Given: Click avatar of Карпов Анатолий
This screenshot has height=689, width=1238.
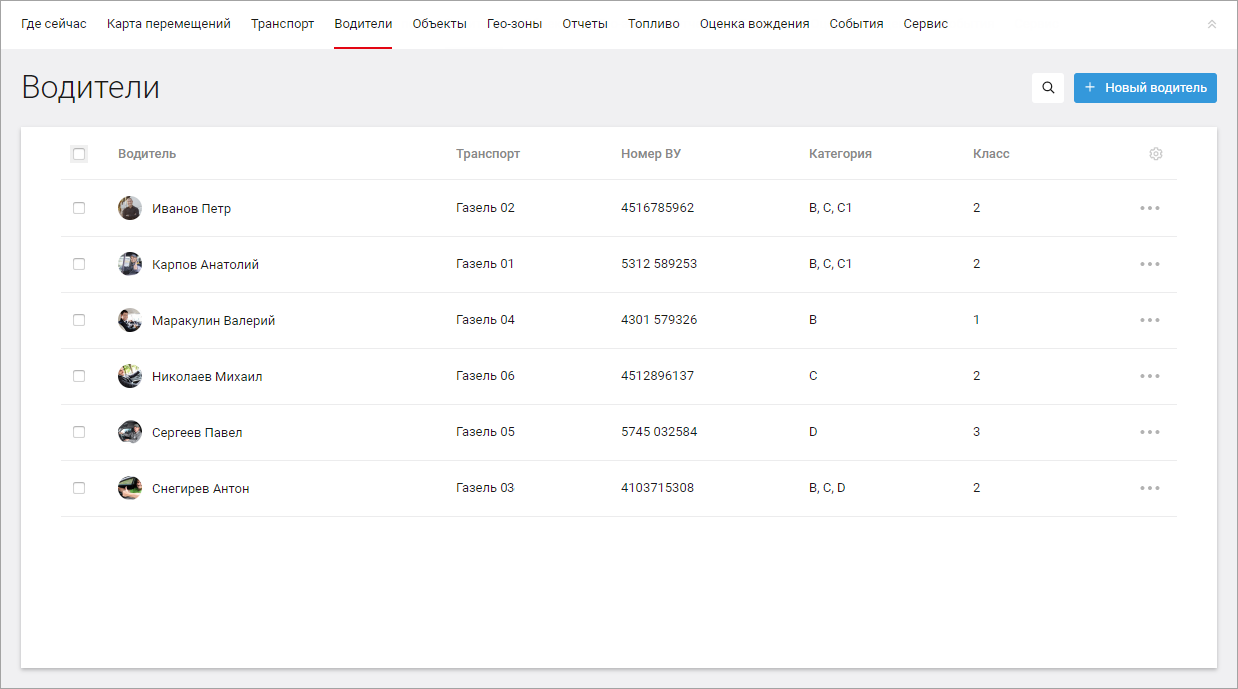Looking at the screenshot, I should point(130,264).
